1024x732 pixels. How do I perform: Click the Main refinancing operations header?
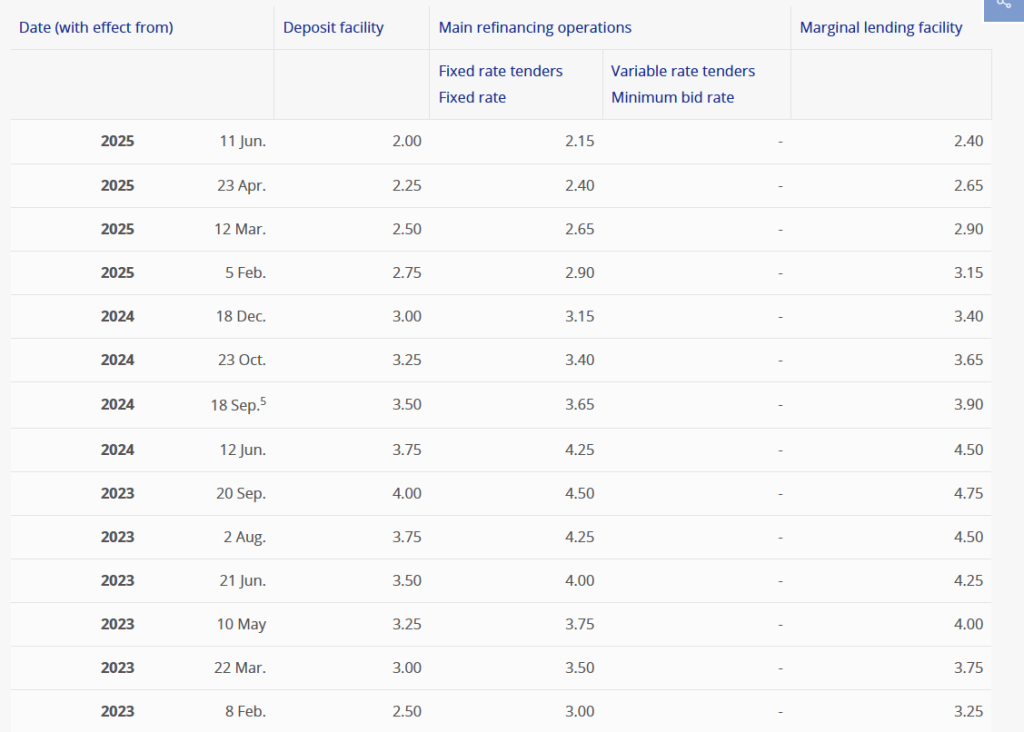click(x=535, y=28)
